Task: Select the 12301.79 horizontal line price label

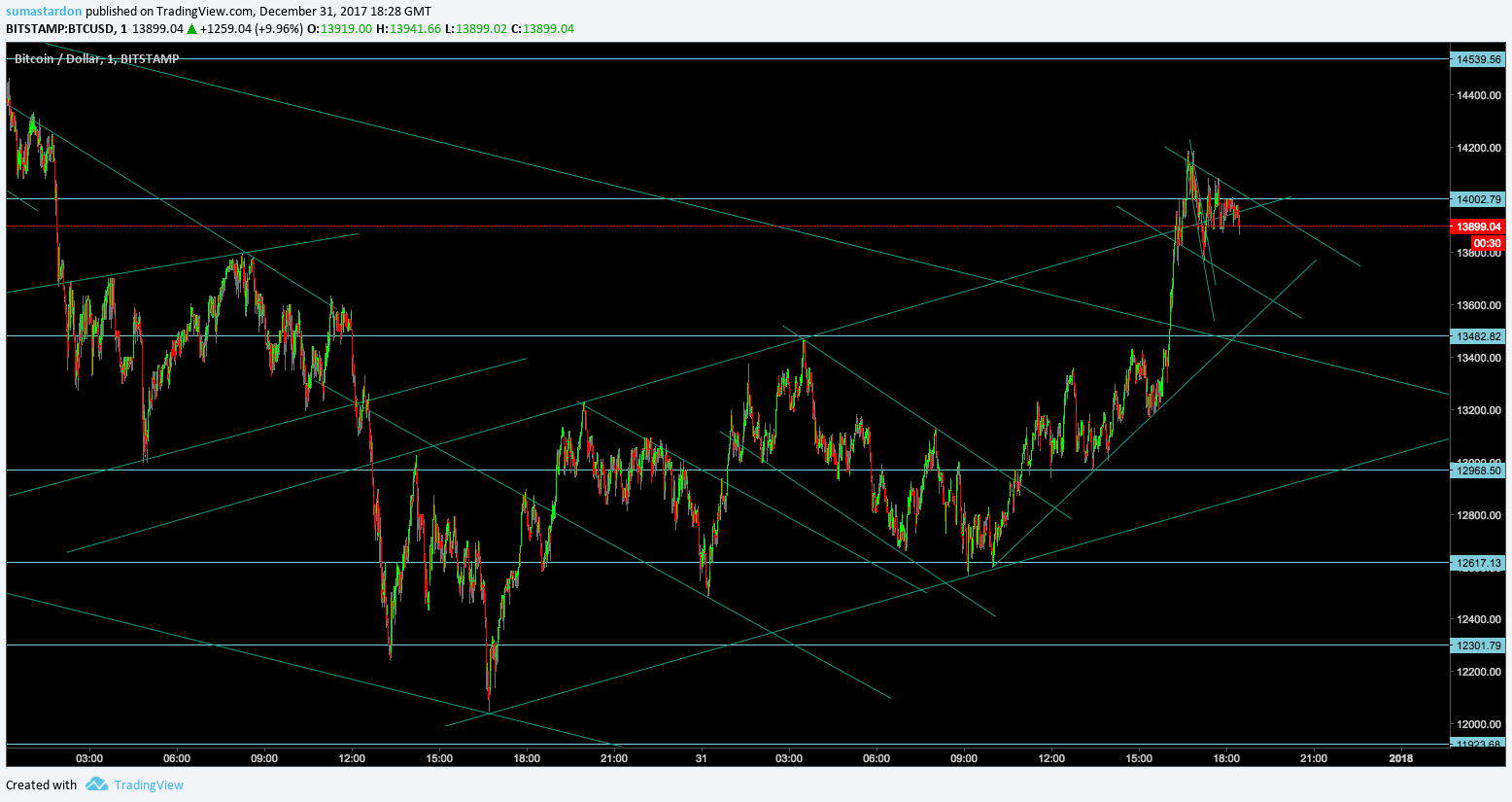Action: [1478, 645]
